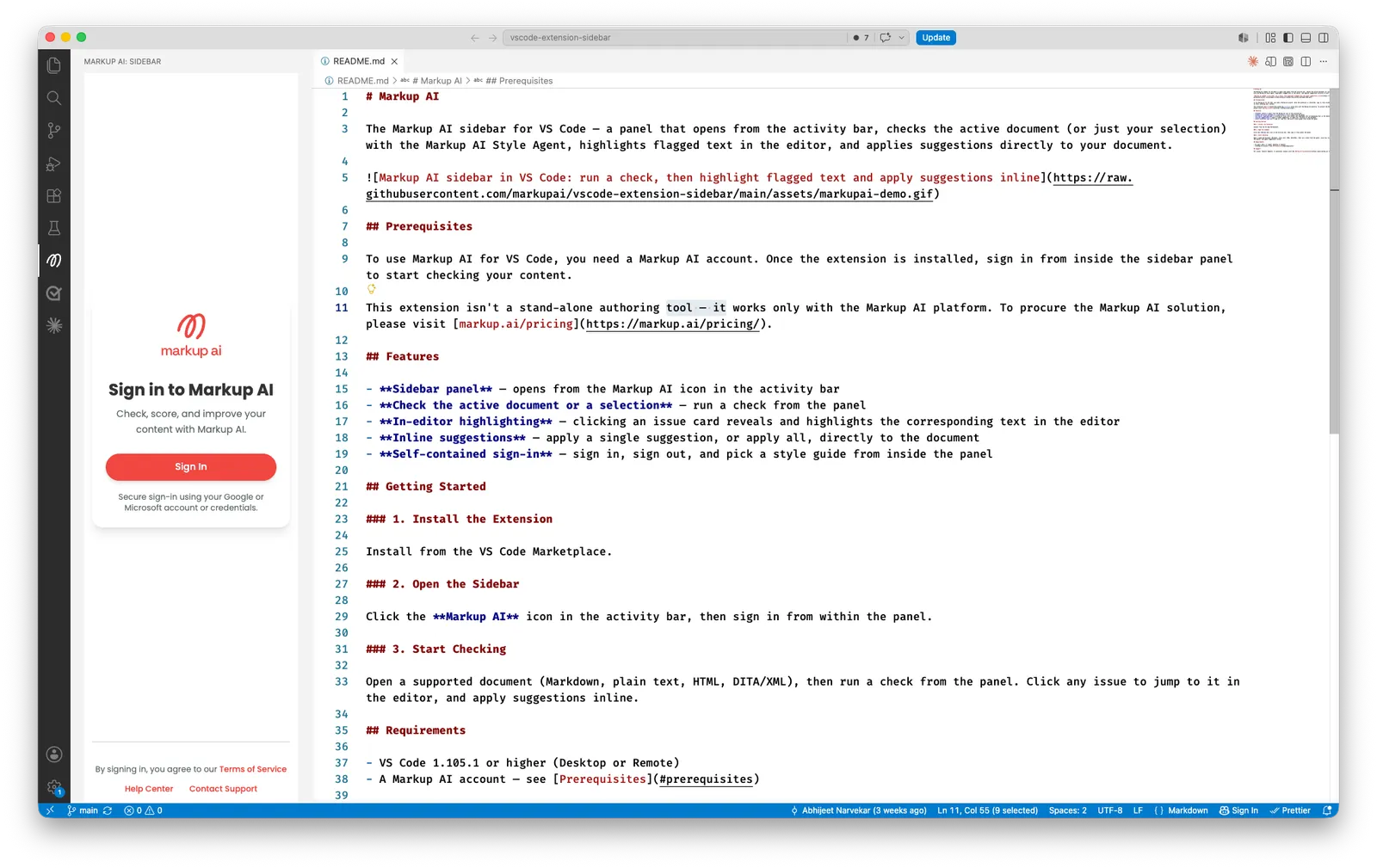The image size is (1377, 868).
Task: Open the vscode-extension-sidebar command center search
Action: (x=675, y=38)
